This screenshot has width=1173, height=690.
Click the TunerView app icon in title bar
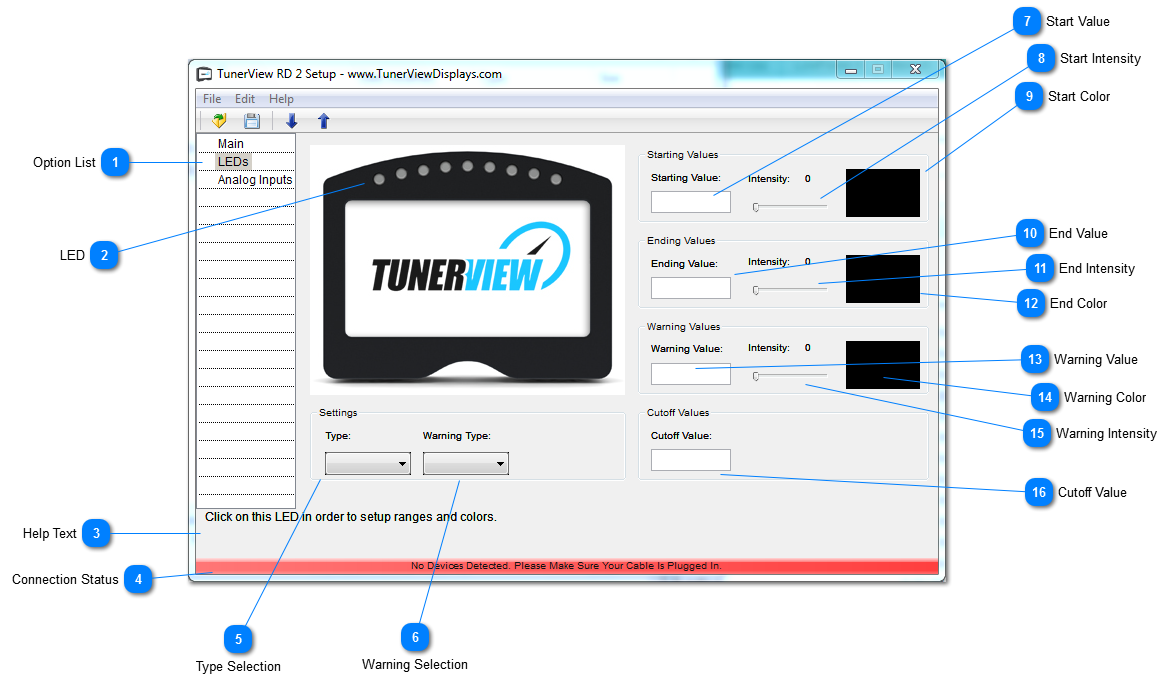[204, 74]
